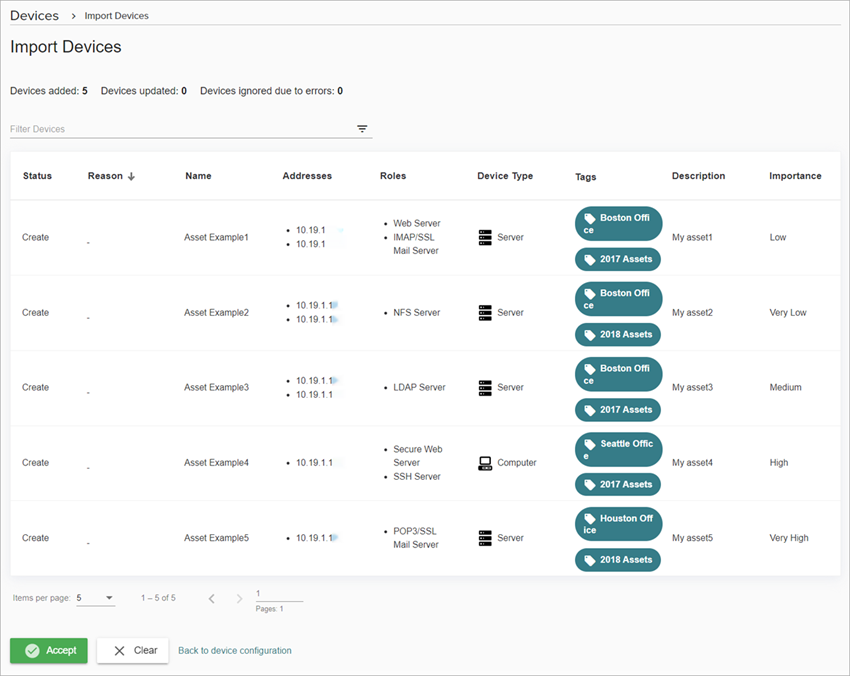The width and height of the screenshot is (850, 676).
Task: Accept the imported devices
Action: click(x=48, y=650)
